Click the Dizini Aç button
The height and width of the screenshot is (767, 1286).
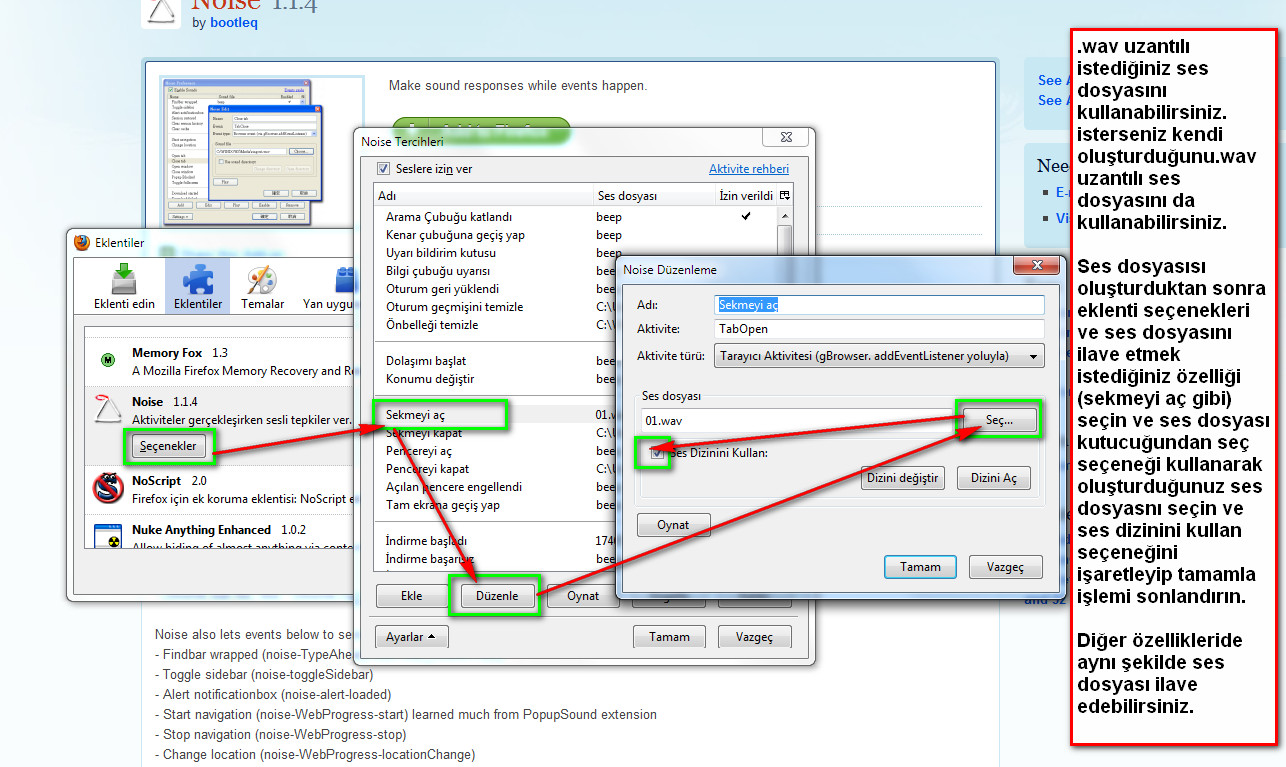(x=993, y=478)
